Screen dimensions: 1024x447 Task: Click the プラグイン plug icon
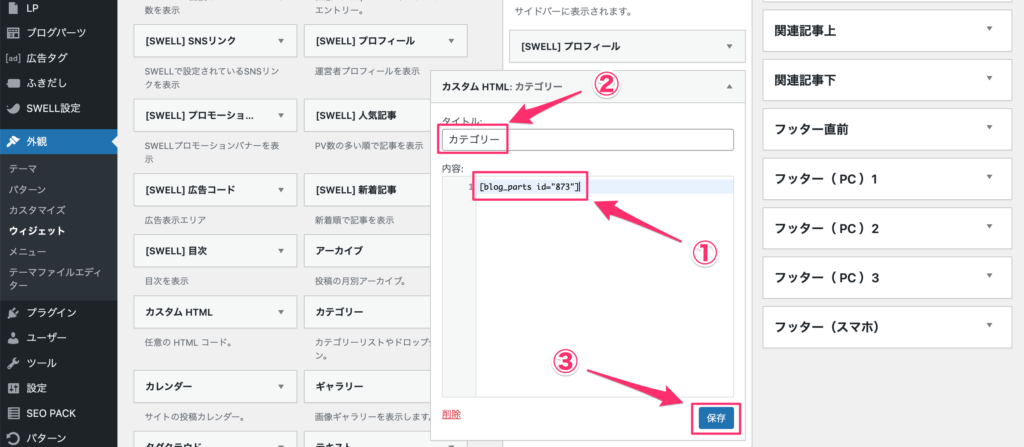pyautogui.click(x=13, y=313)
